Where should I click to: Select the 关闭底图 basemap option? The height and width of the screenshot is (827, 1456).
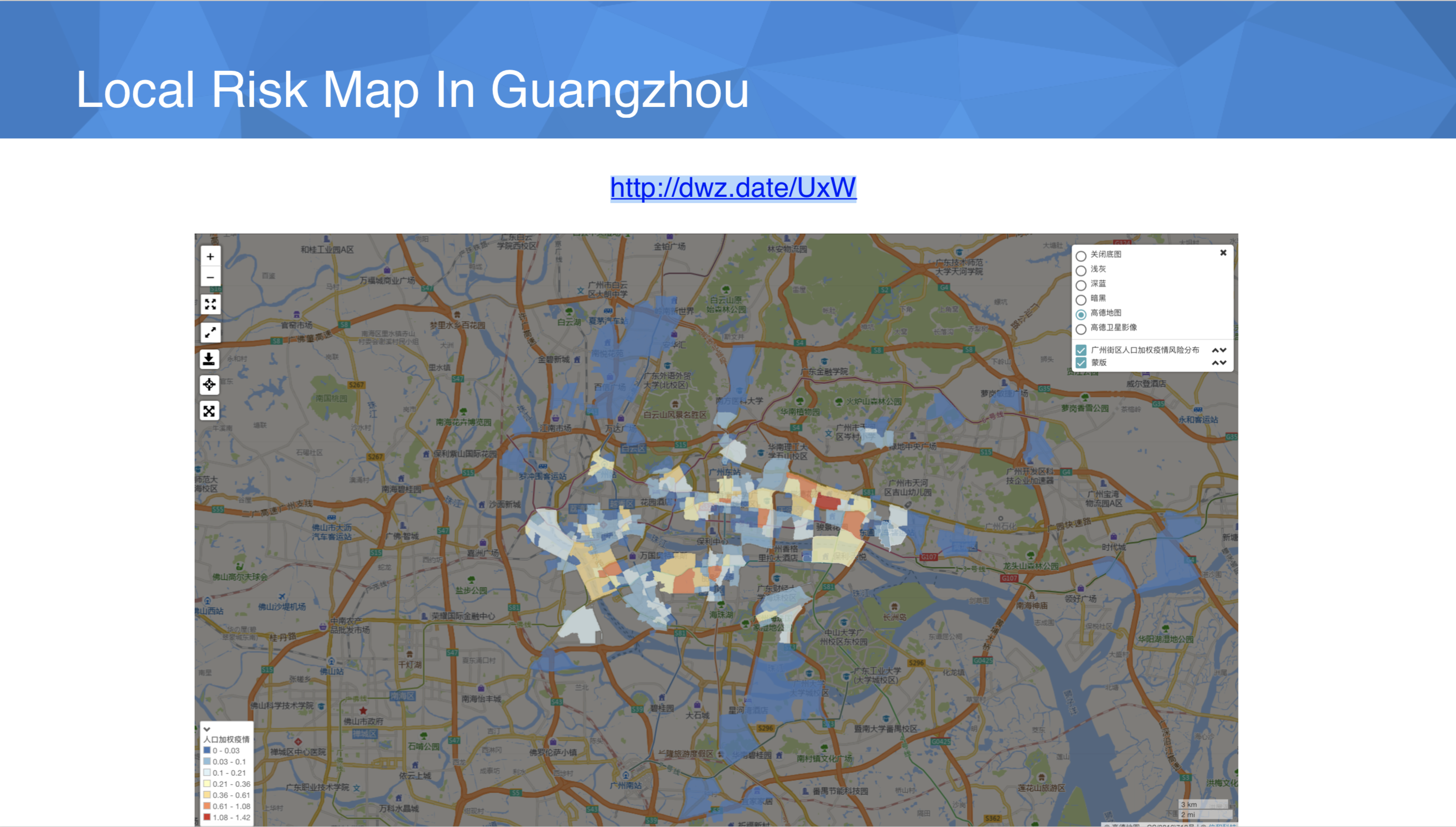pos(1081,256)
